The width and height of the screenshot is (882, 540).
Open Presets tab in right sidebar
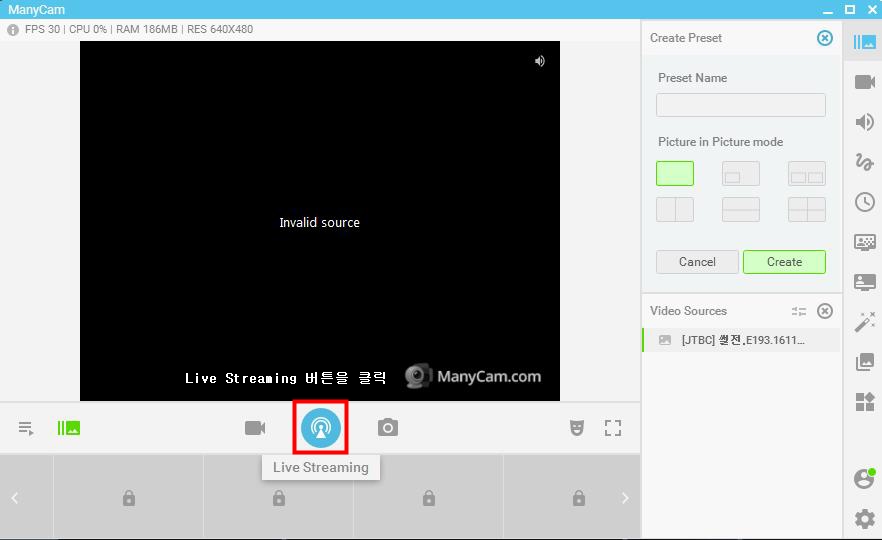865,42
